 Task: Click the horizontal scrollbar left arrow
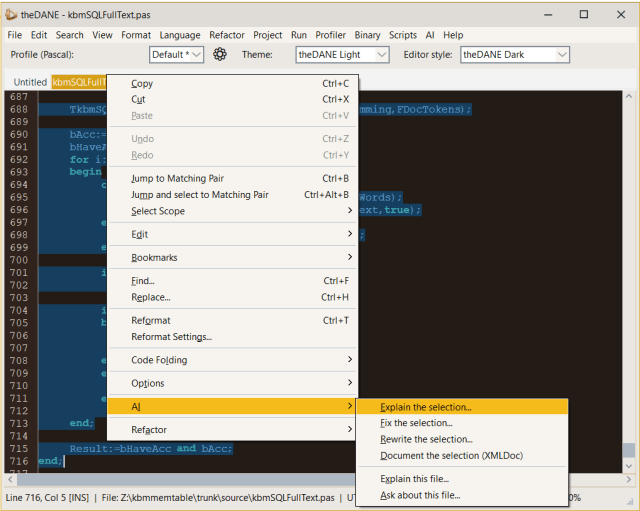pyautogui.click(x=10, y=480)
